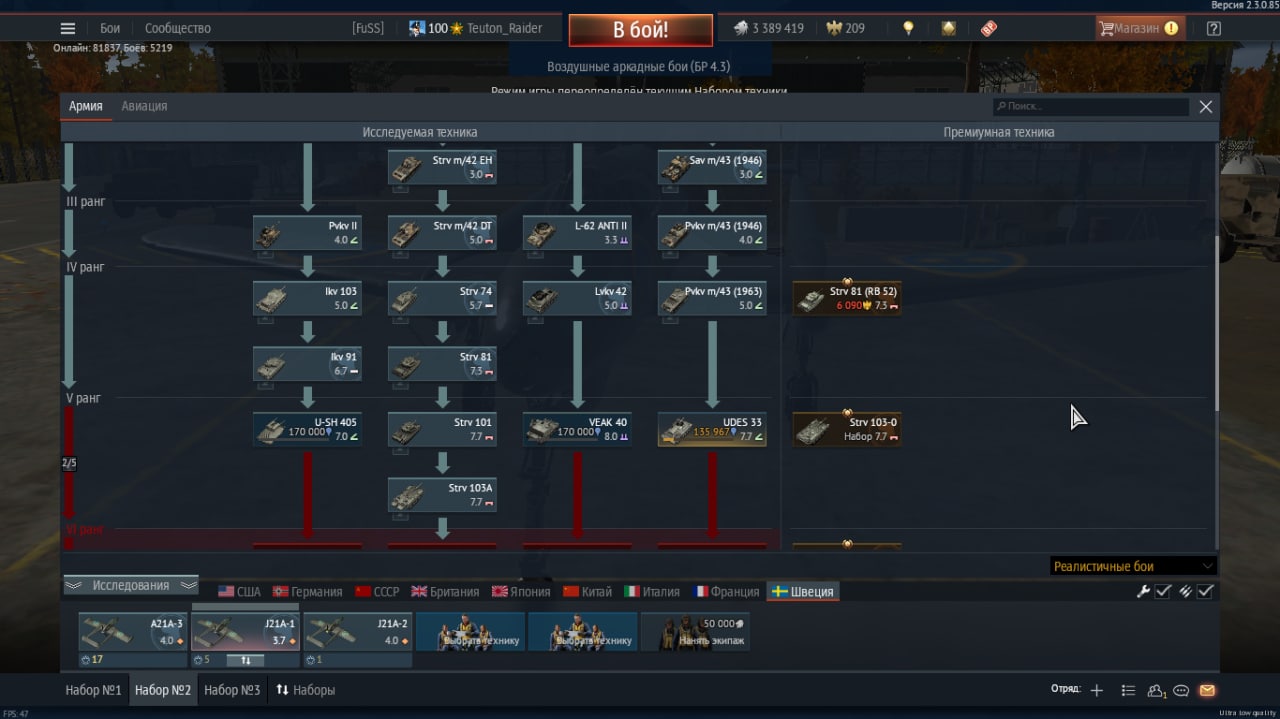Viewport: 1280px width, 719px height.
Task: Select the Италия nation tab
Action: click(x=652, y=591)
